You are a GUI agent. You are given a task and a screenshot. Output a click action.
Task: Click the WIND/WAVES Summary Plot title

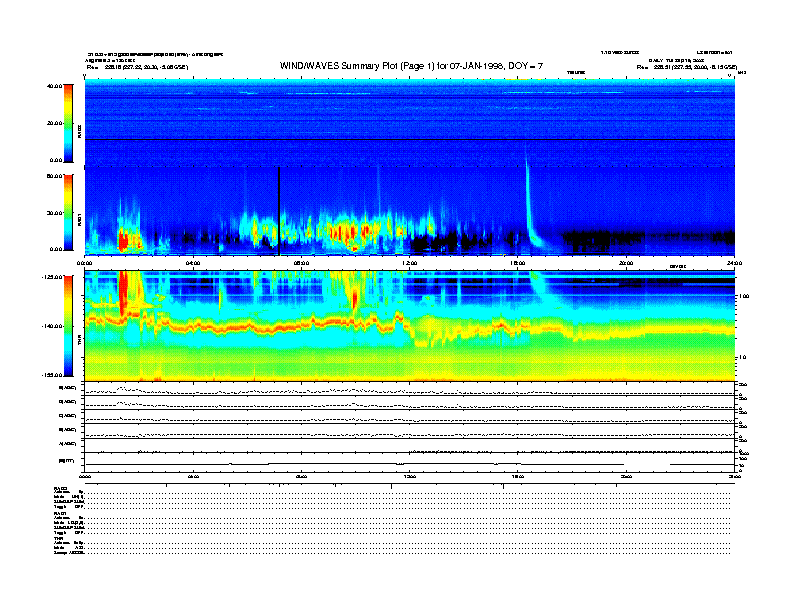(x=411, y=66)
